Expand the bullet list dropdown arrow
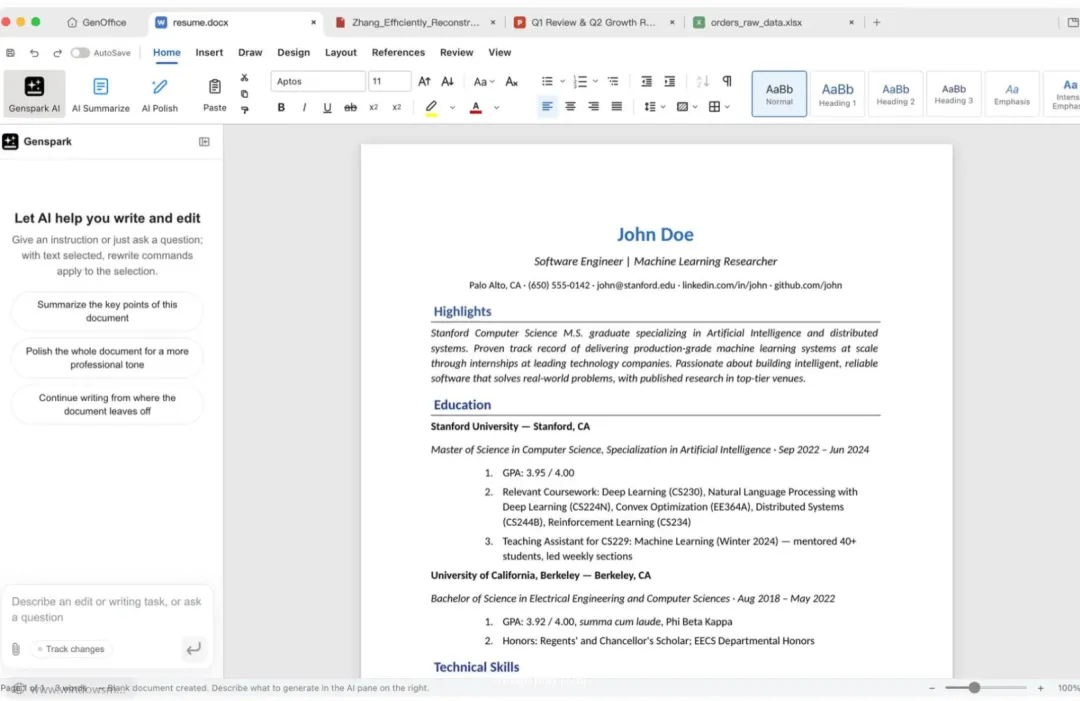The height and width of the screenshot is (701, 1080). click(x=563, y=81)
